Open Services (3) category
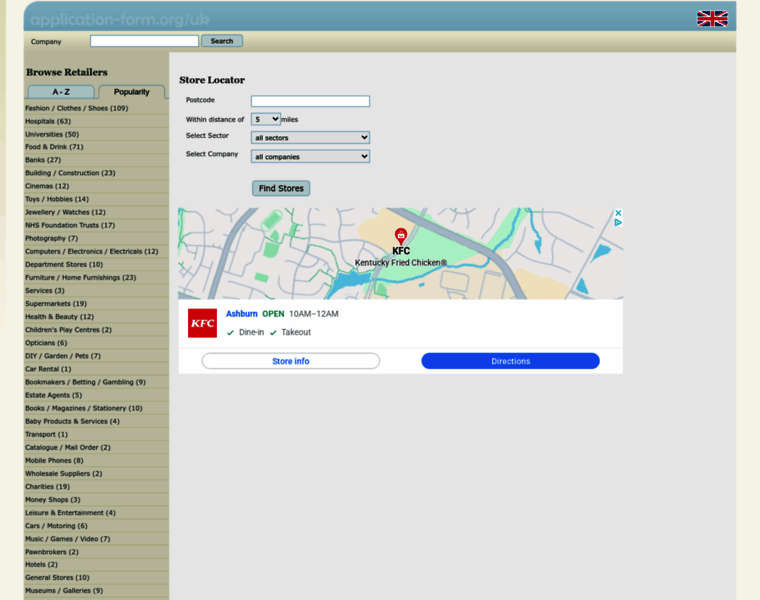The height and width of the screenshot is (600, 760). click(x=45, y=291)
